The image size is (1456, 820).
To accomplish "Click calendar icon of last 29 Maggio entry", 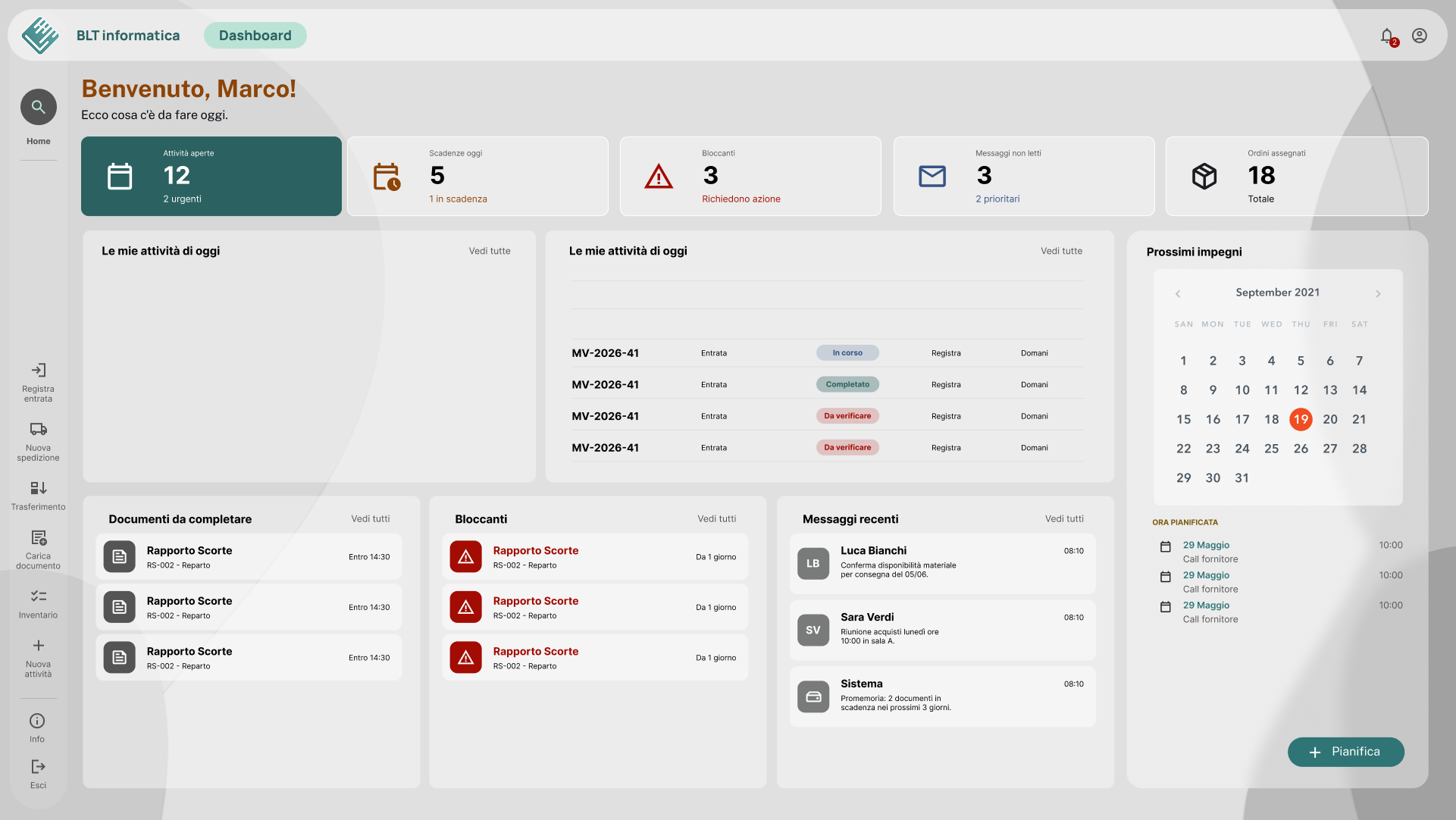I will (1166, 607).
